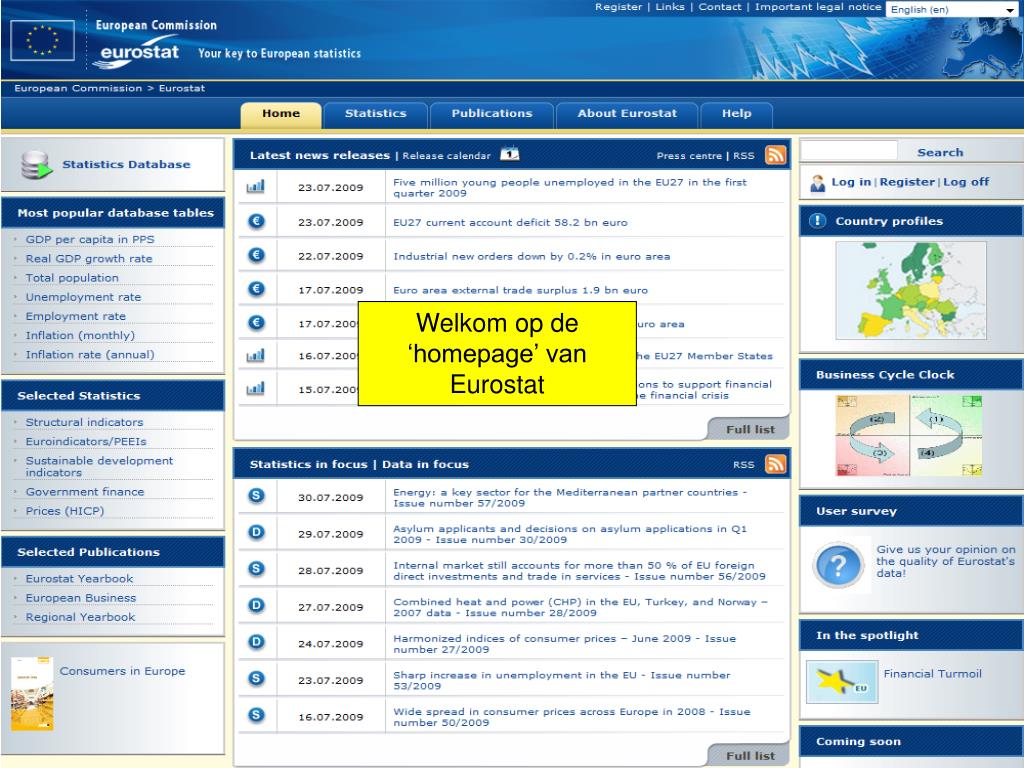Click the Contact link in the header
1024x768 pixels.
click(720, 7)
